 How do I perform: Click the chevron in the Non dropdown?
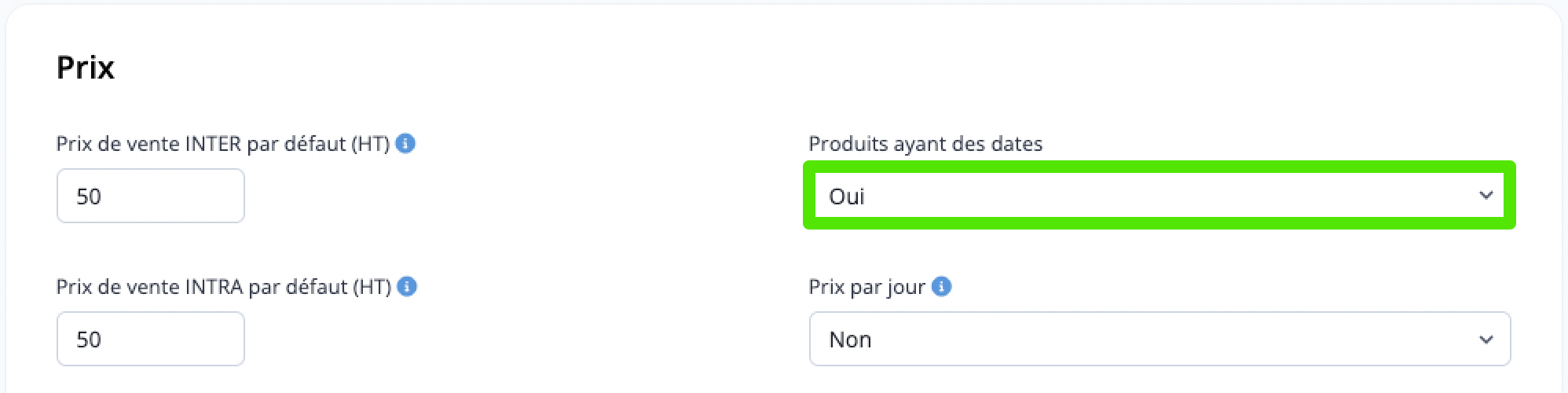point(1486,340)
